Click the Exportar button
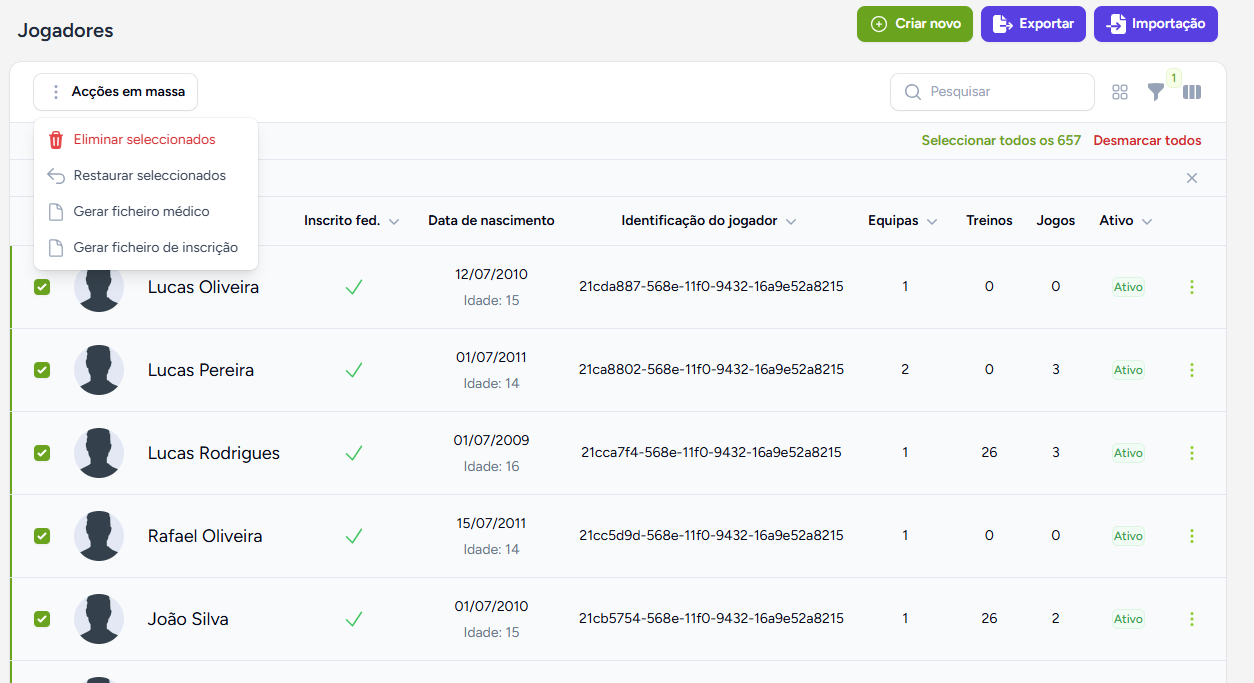 click(x=1033, y=24)
